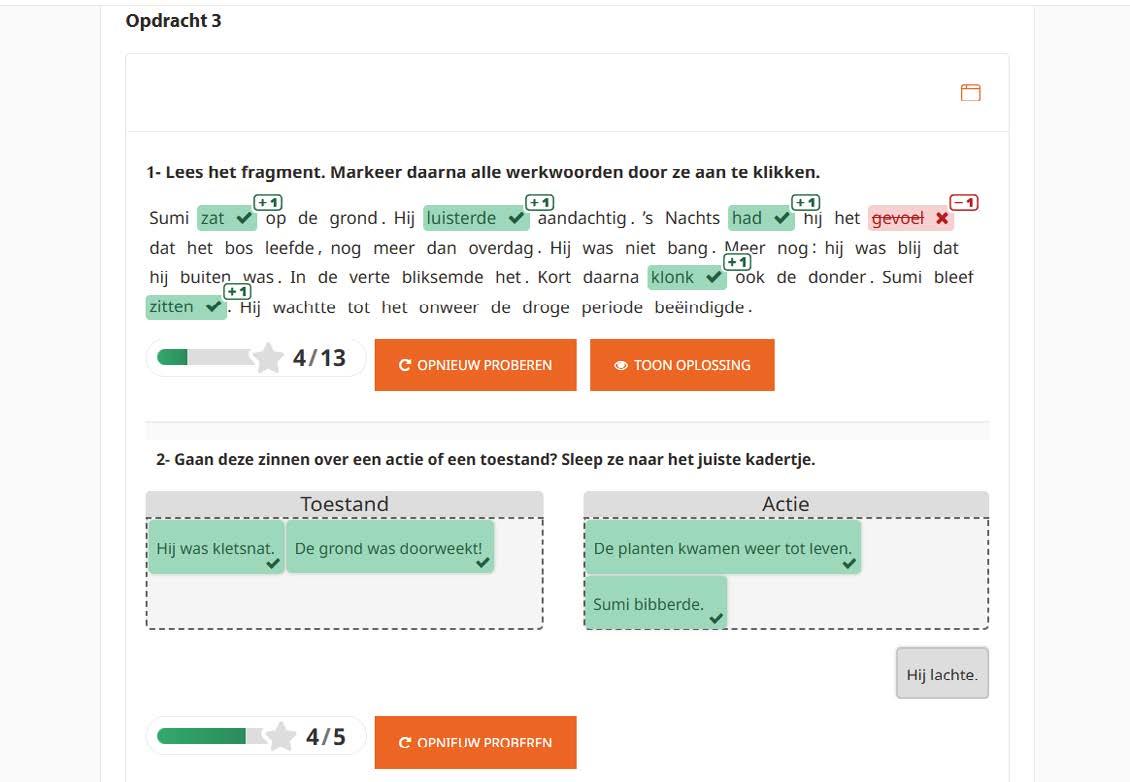Select the 'Actie' column header
Viewport: 1130px width, 782px height.
point(786,504)
